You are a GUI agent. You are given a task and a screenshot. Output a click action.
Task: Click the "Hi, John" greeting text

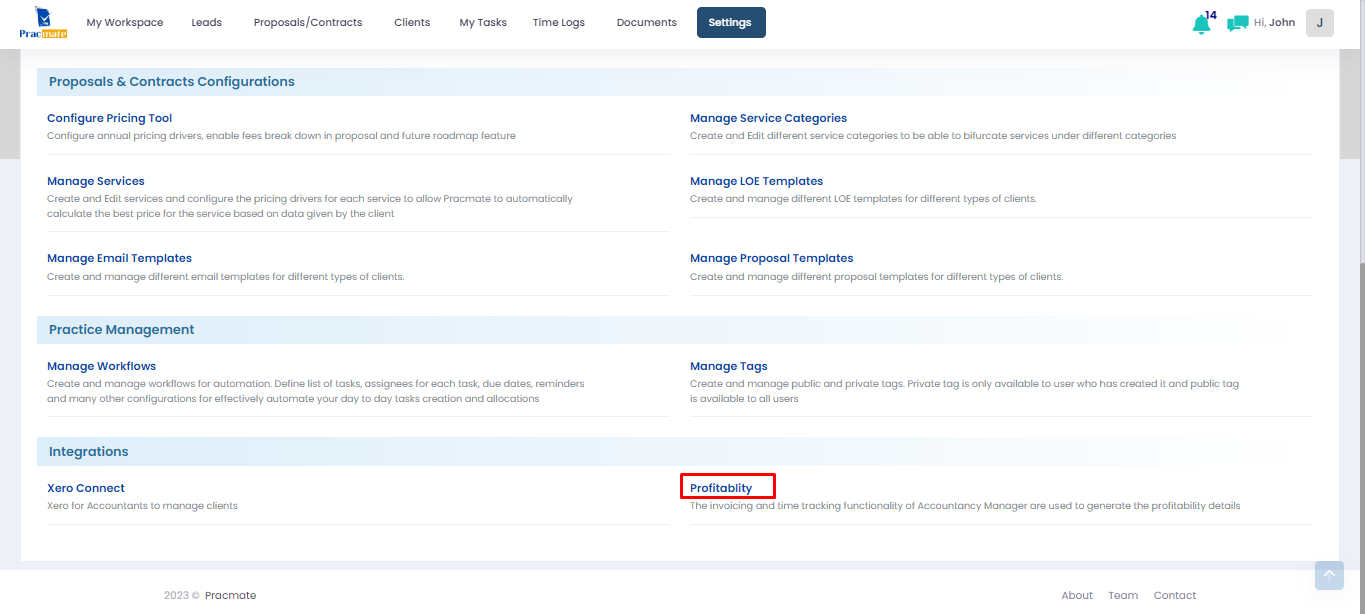click(x=1275, y=22)
